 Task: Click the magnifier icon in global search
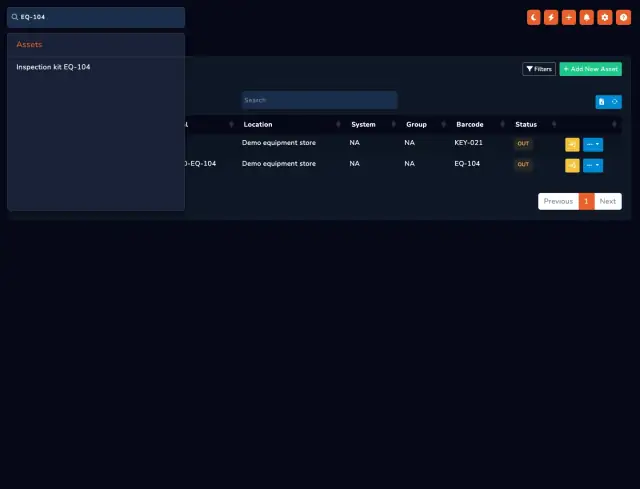[15, 17]
